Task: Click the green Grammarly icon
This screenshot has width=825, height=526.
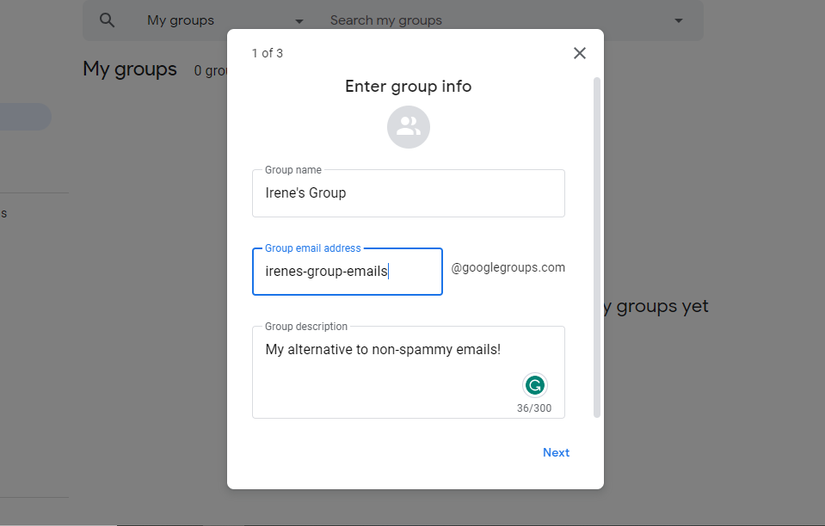Action: pos(535,385)
